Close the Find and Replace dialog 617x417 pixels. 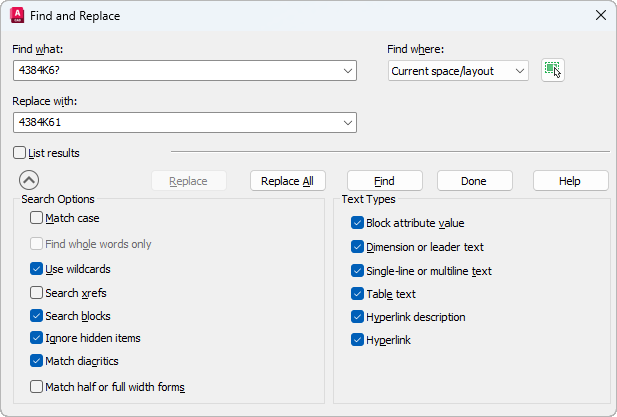tap(600, 15)
